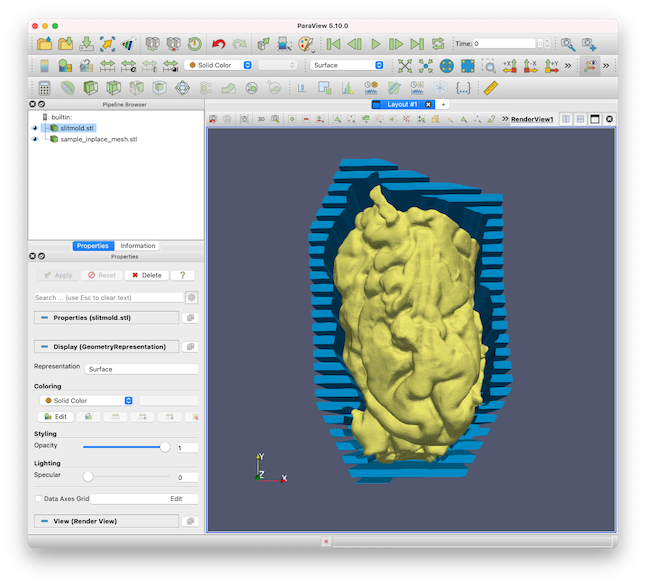Click the Python shell braces icon

(x=463, y=88)
